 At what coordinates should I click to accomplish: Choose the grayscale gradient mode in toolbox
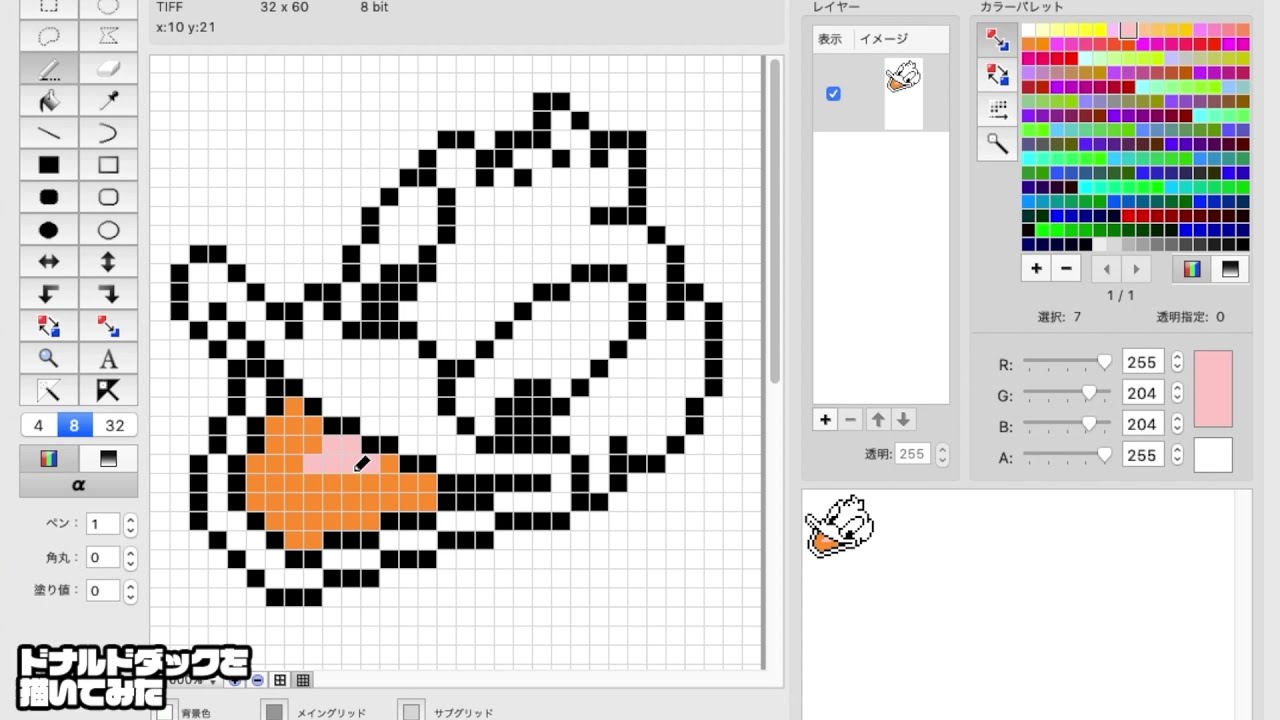coord(108,458)
